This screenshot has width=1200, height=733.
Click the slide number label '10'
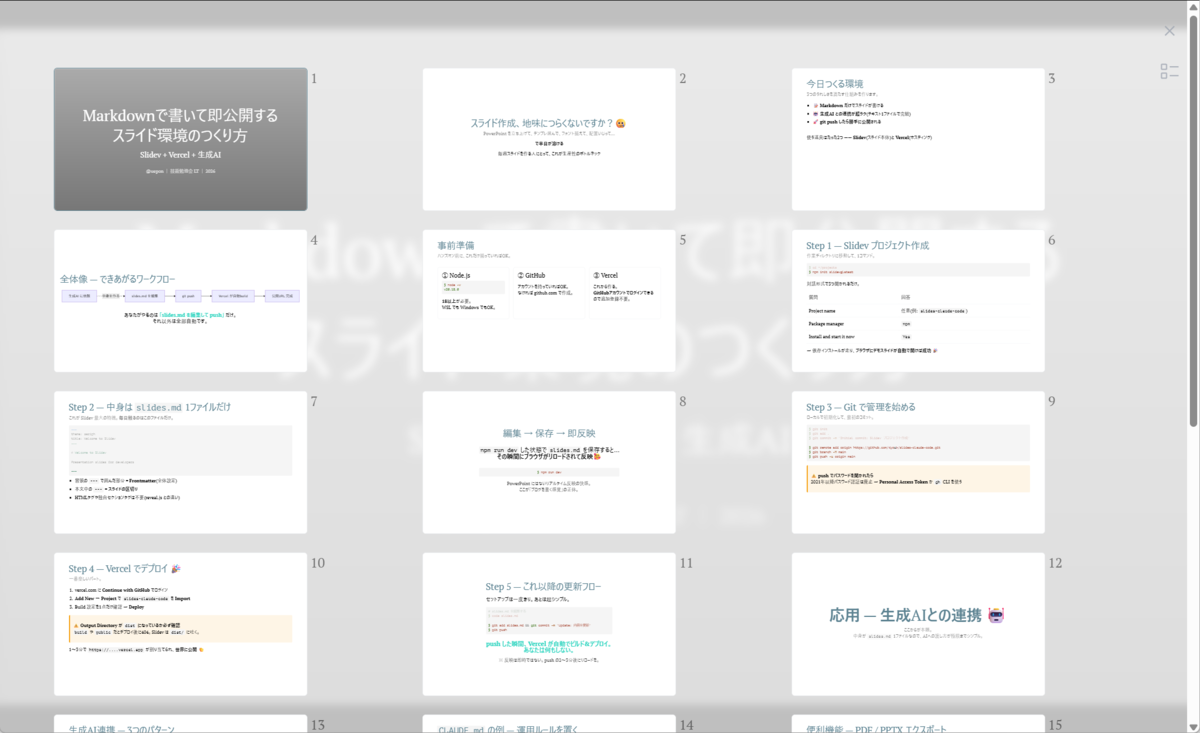click(x=318, y=563)
